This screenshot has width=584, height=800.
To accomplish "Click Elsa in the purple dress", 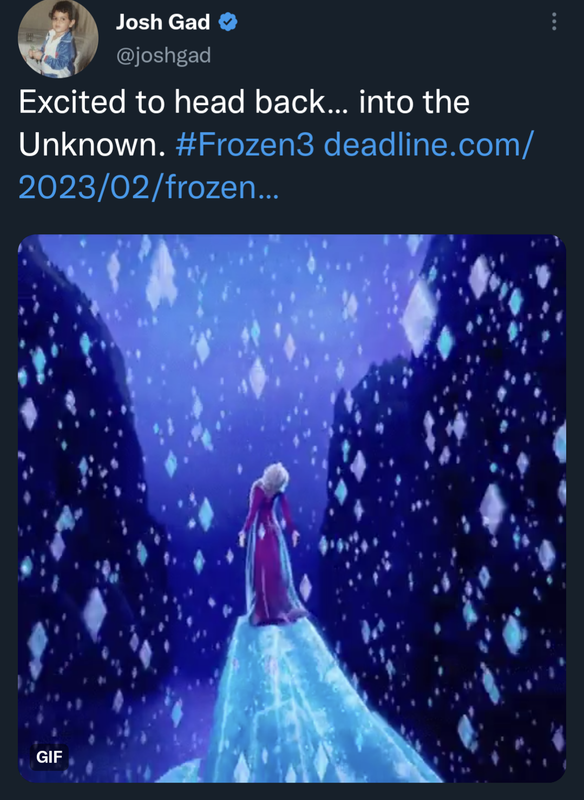I will (269, 543).
